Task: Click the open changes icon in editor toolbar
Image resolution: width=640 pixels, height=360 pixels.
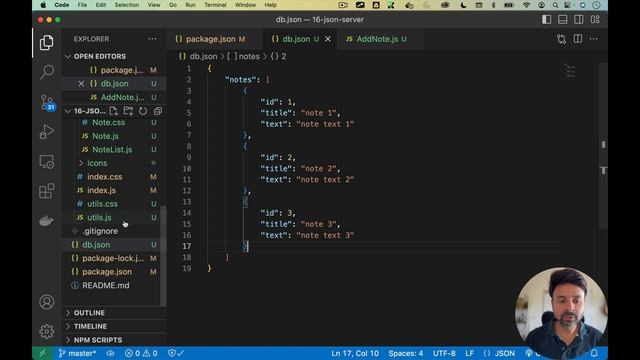Action: 561,39
